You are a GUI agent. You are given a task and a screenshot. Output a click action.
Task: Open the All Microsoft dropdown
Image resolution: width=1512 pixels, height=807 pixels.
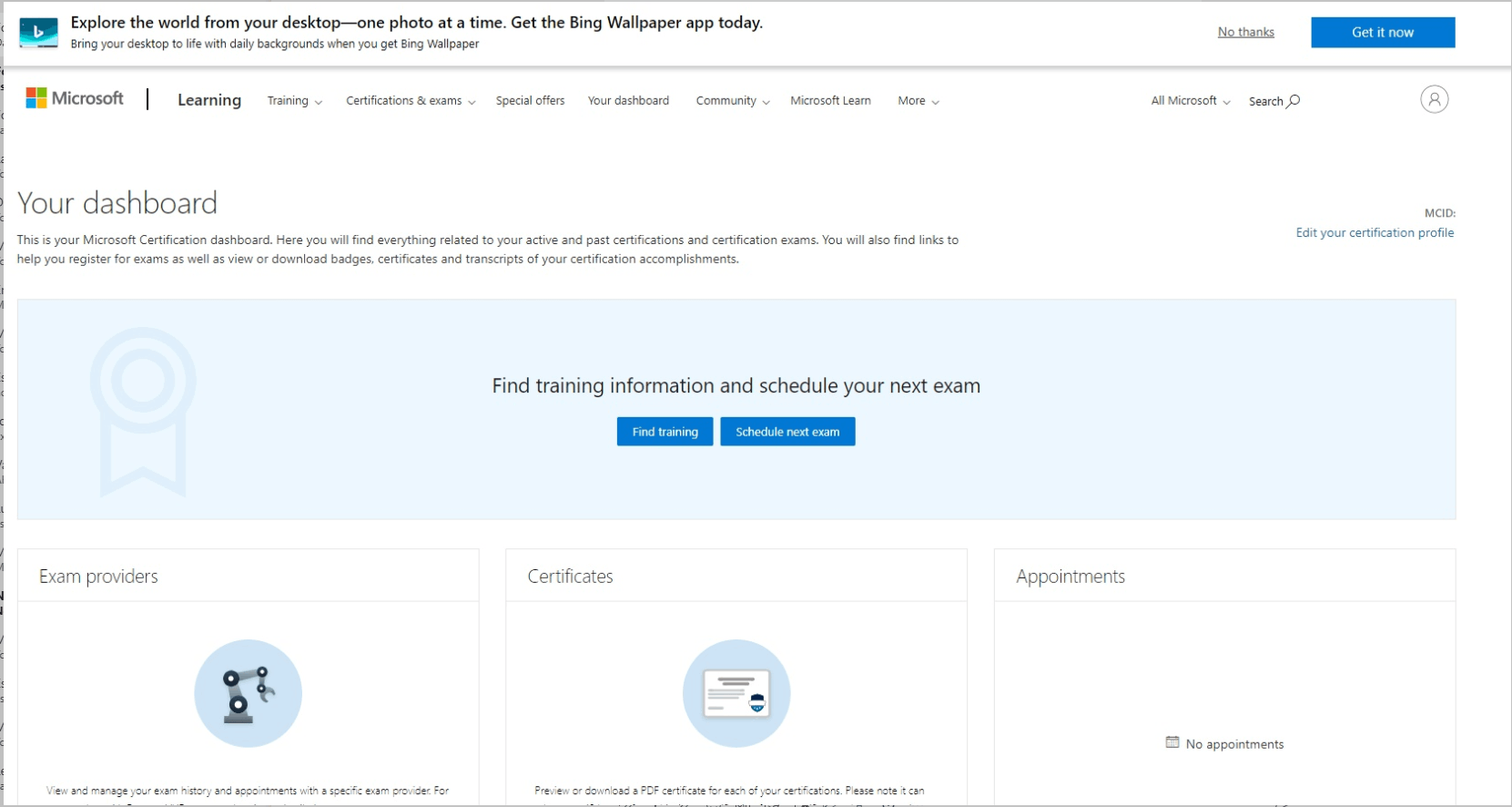tap(1190, 101)
